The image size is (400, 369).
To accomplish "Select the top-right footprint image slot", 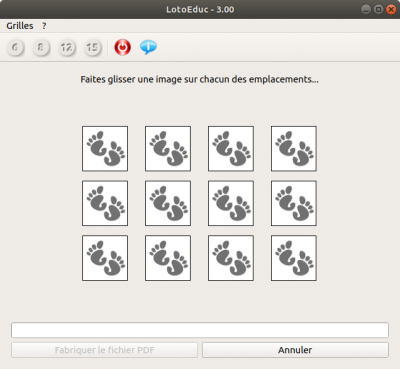I will coord(294,149).
